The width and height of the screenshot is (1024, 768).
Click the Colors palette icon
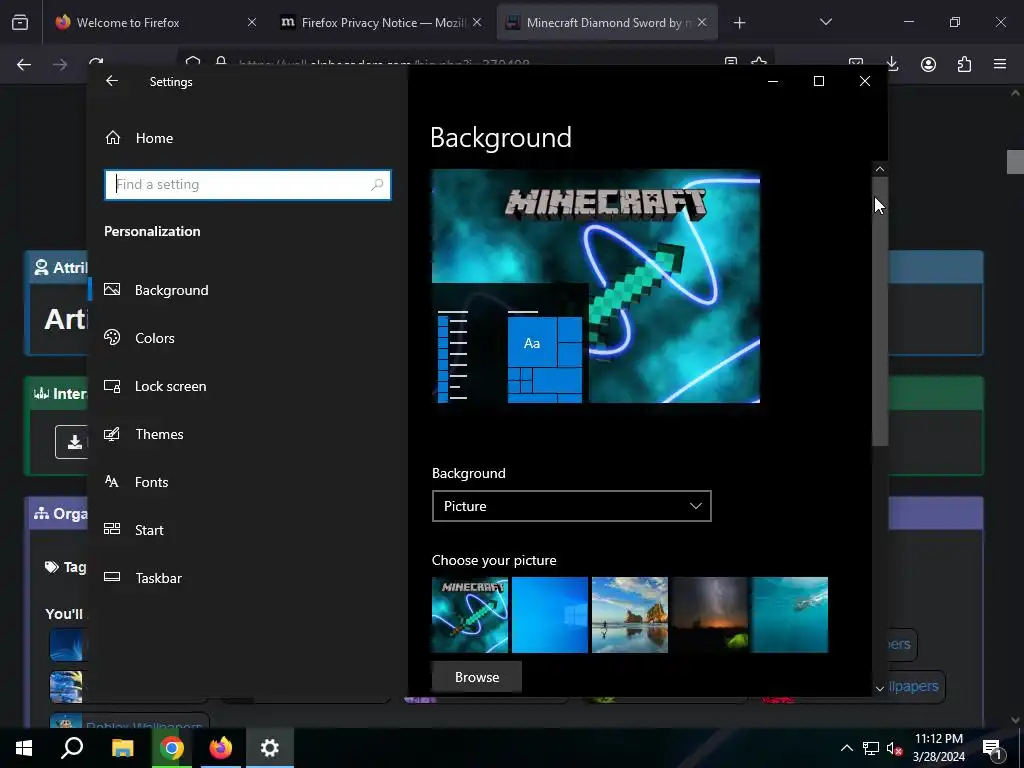112,337
